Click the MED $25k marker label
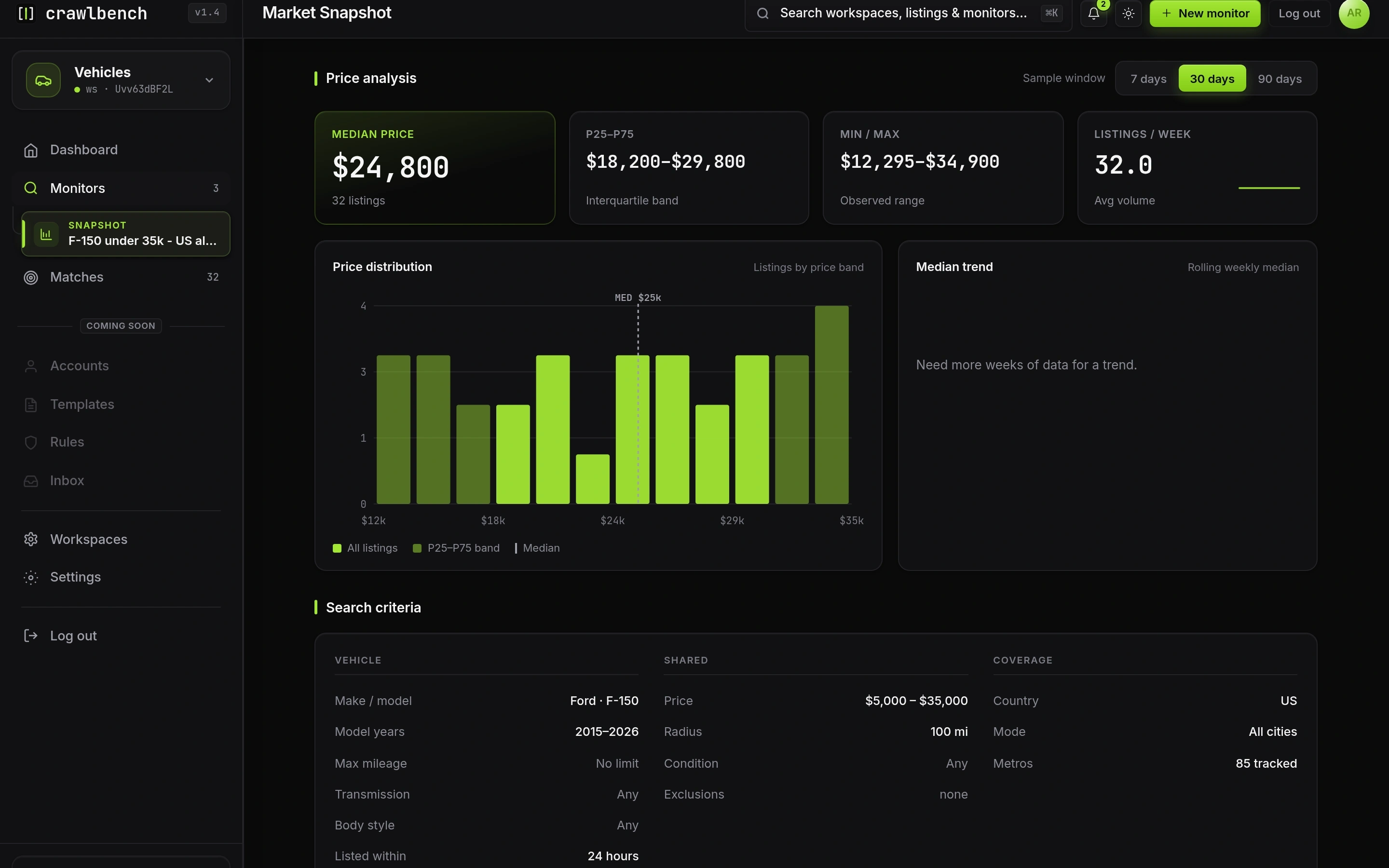 point(638,298)
